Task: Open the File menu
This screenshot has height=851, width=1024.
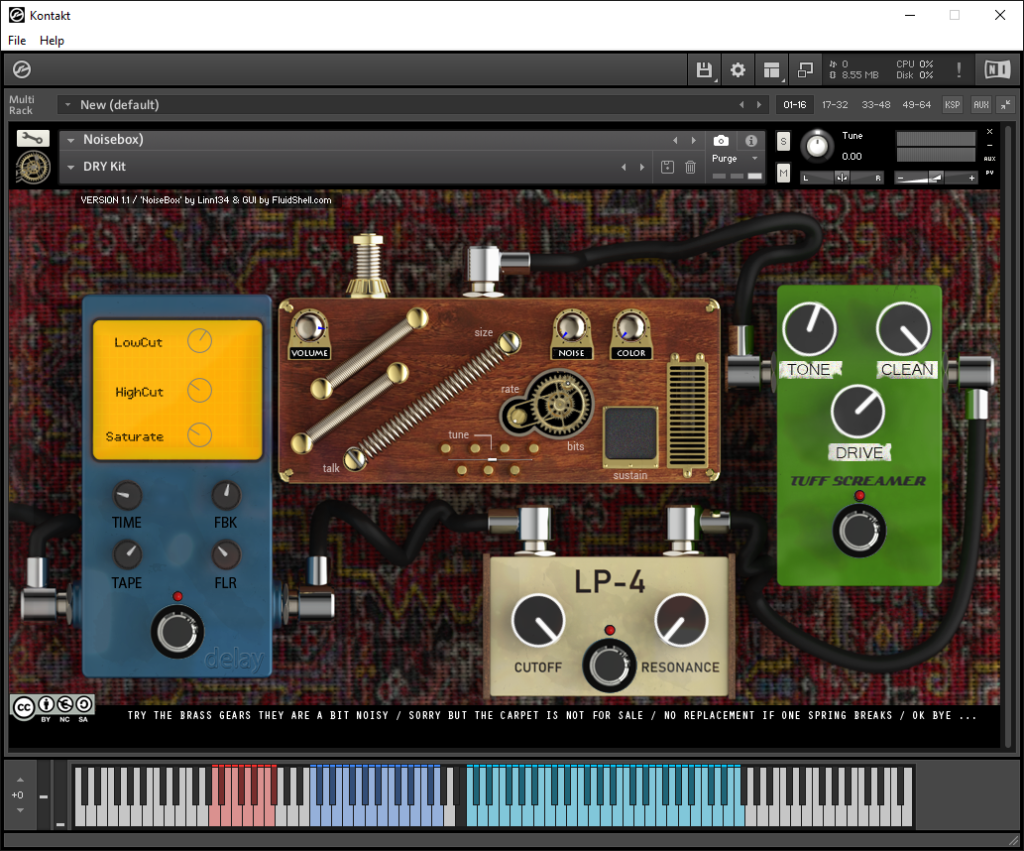Action: [17, 40]
